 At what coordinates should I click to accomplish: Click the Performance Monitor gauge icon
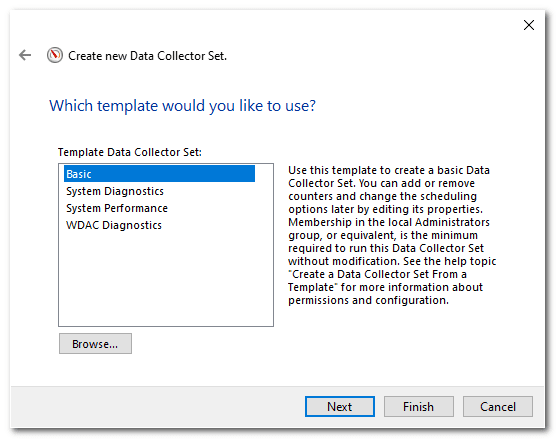tap(55, 55)
